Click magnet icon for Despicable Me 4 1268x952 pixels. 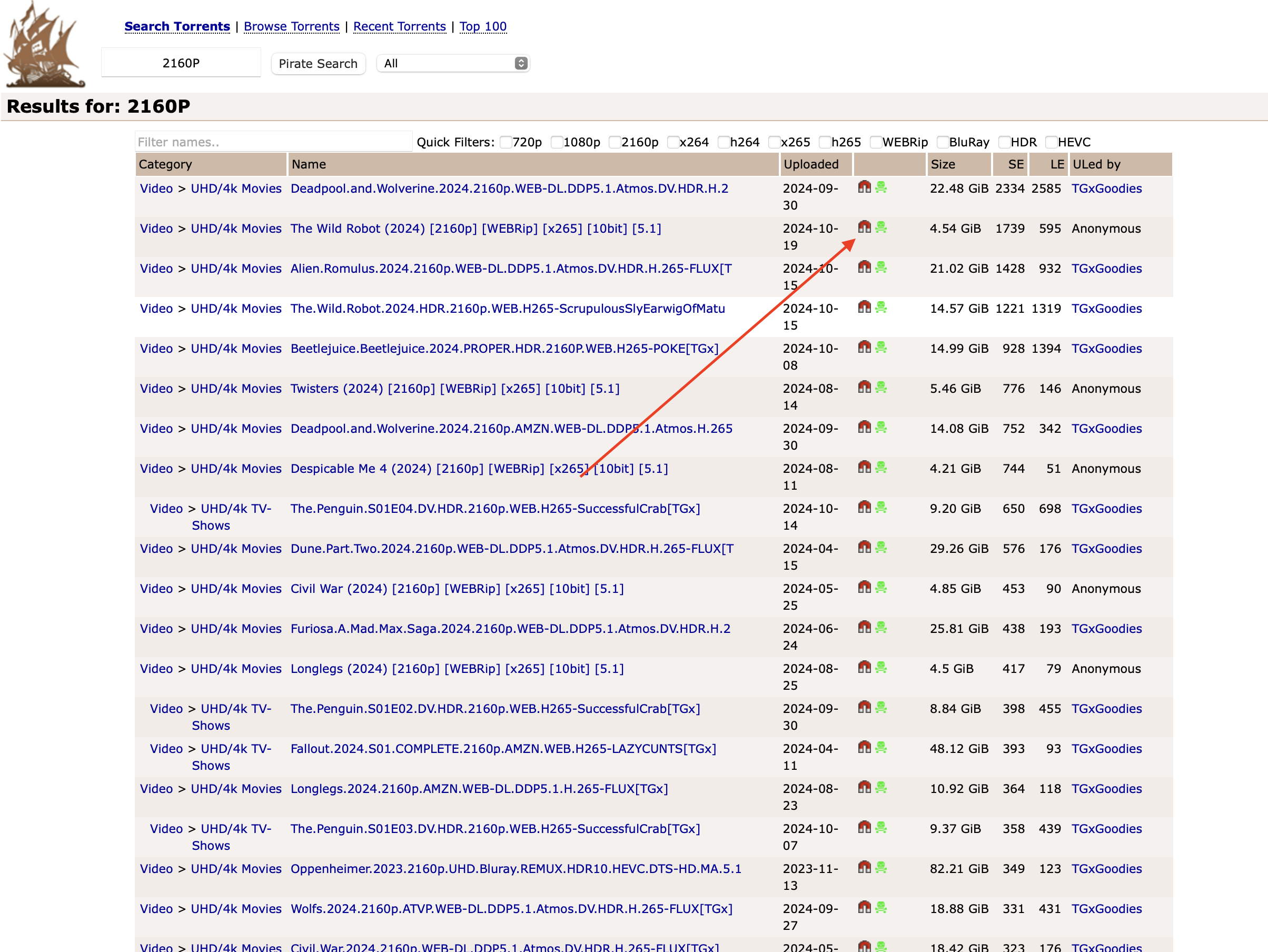tap(865, 468)
